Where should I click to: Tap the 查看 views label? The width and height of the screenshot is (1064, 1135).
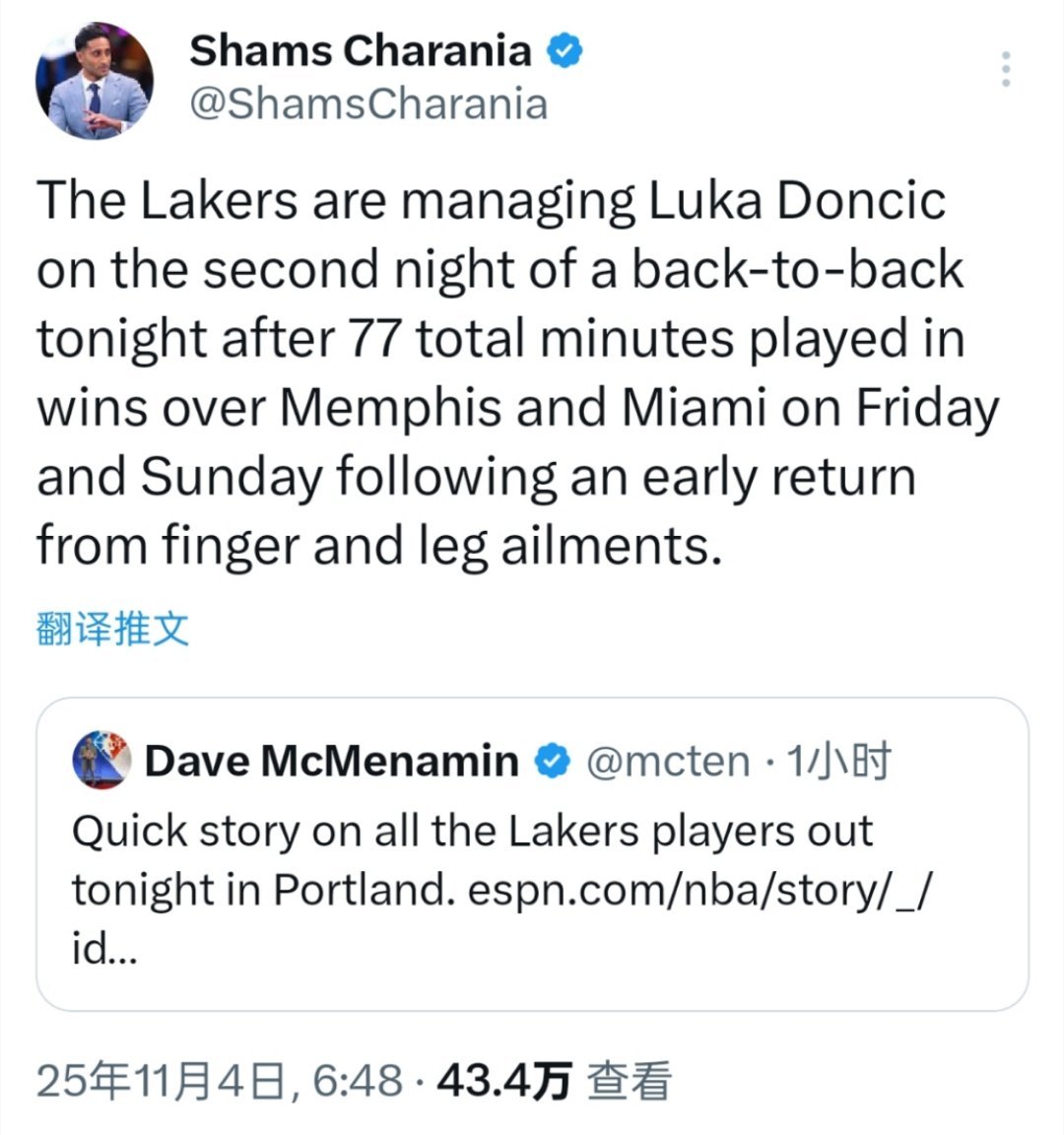629,1082
